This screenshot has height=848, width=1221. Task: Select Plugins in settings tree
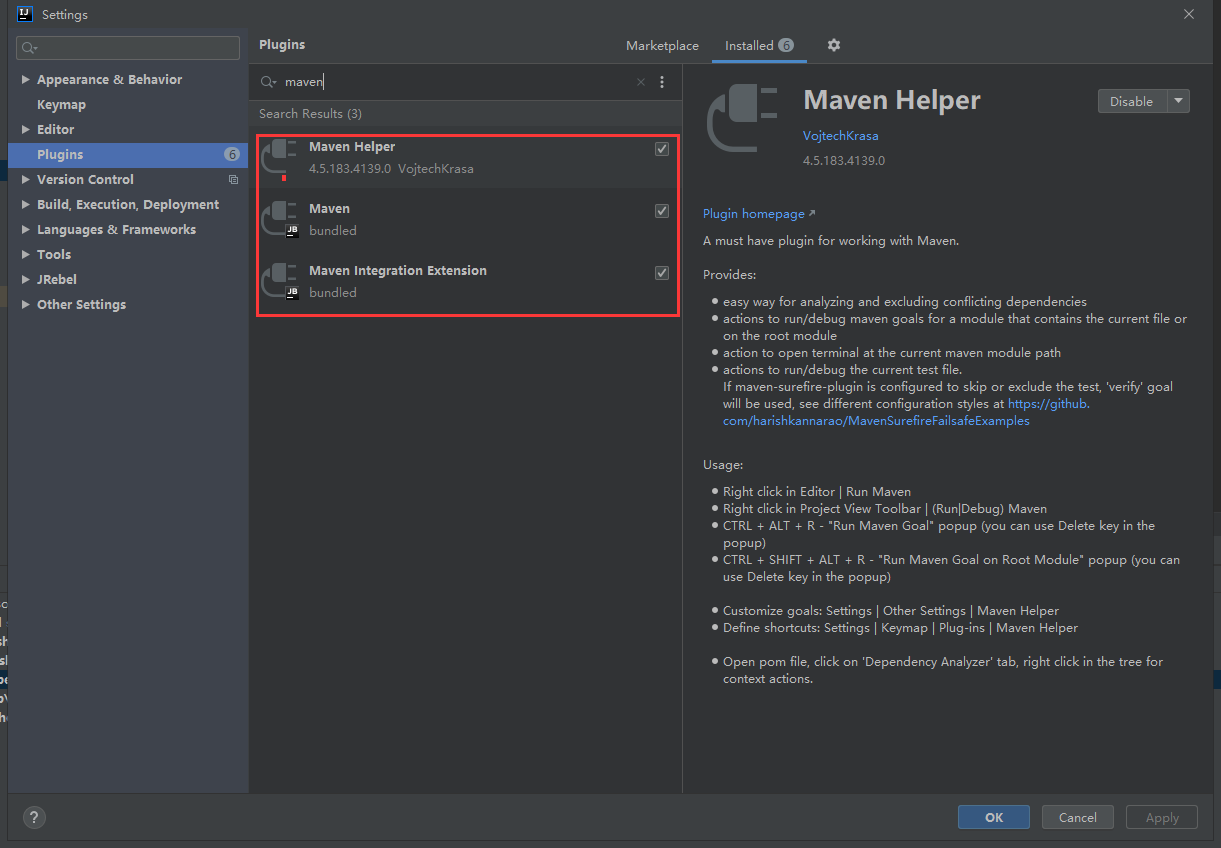(x=128, y=154)
